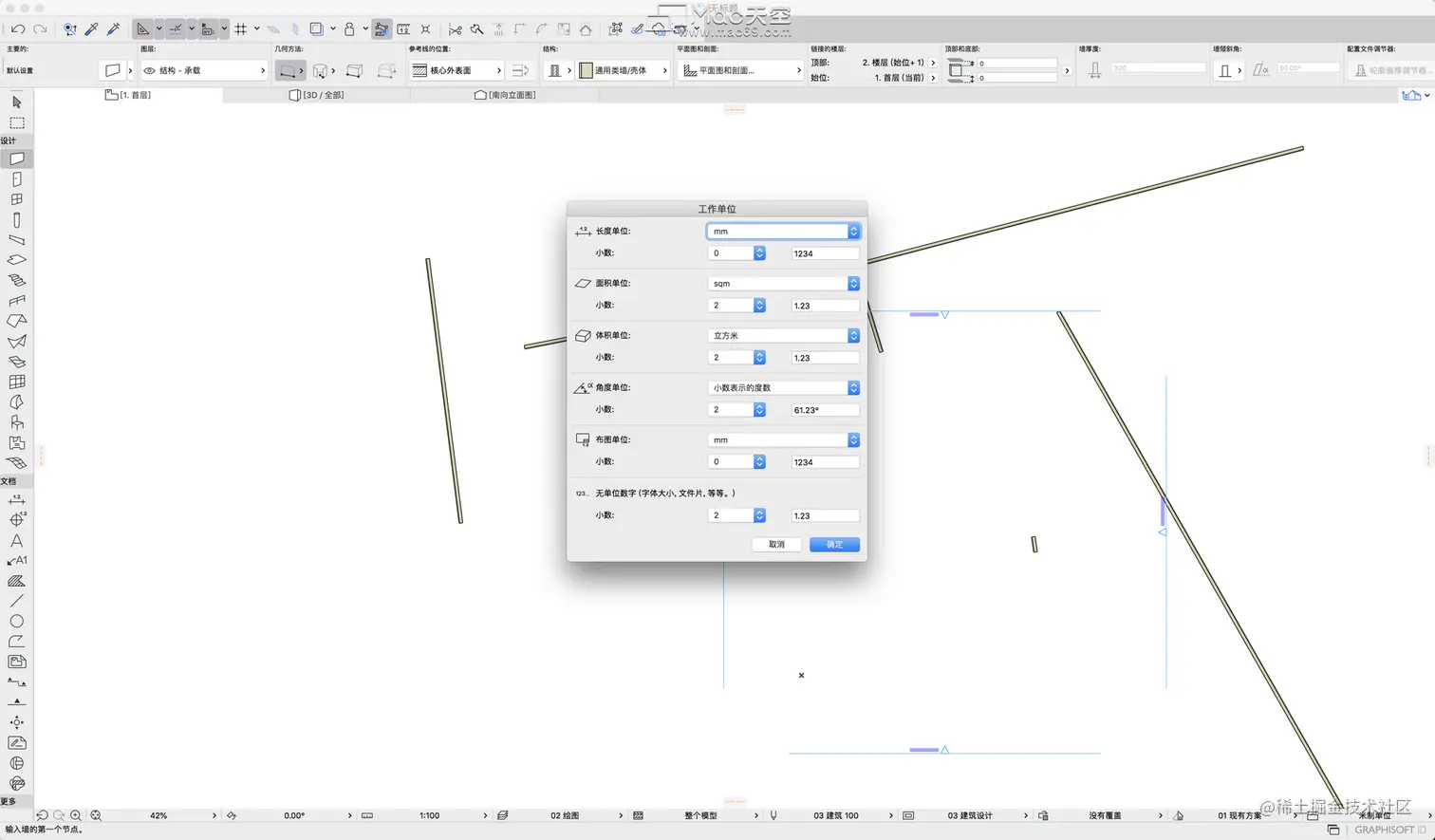
Task: Select the Arrow tool in toolbox
Action: [16, 102]
